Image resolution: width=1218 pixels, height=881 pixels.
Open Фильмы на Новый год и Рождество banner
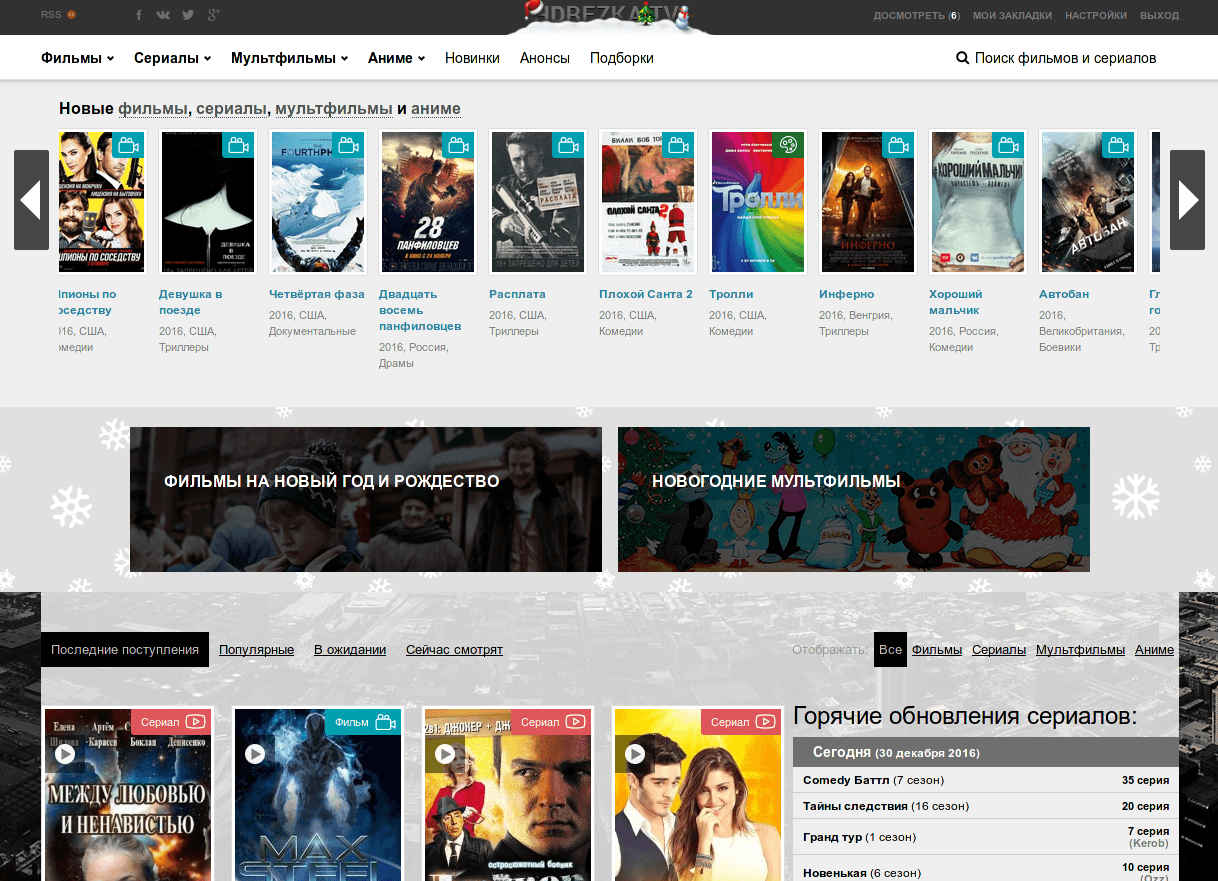pos(366,499)
